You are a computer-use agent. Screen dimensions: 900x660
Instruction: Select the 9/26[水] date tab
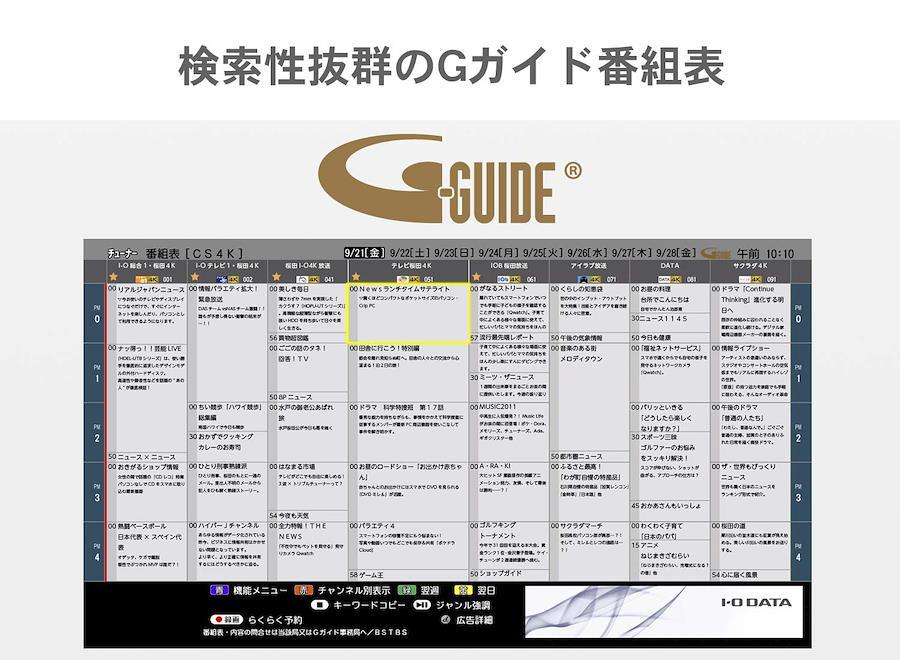[588, 253]
